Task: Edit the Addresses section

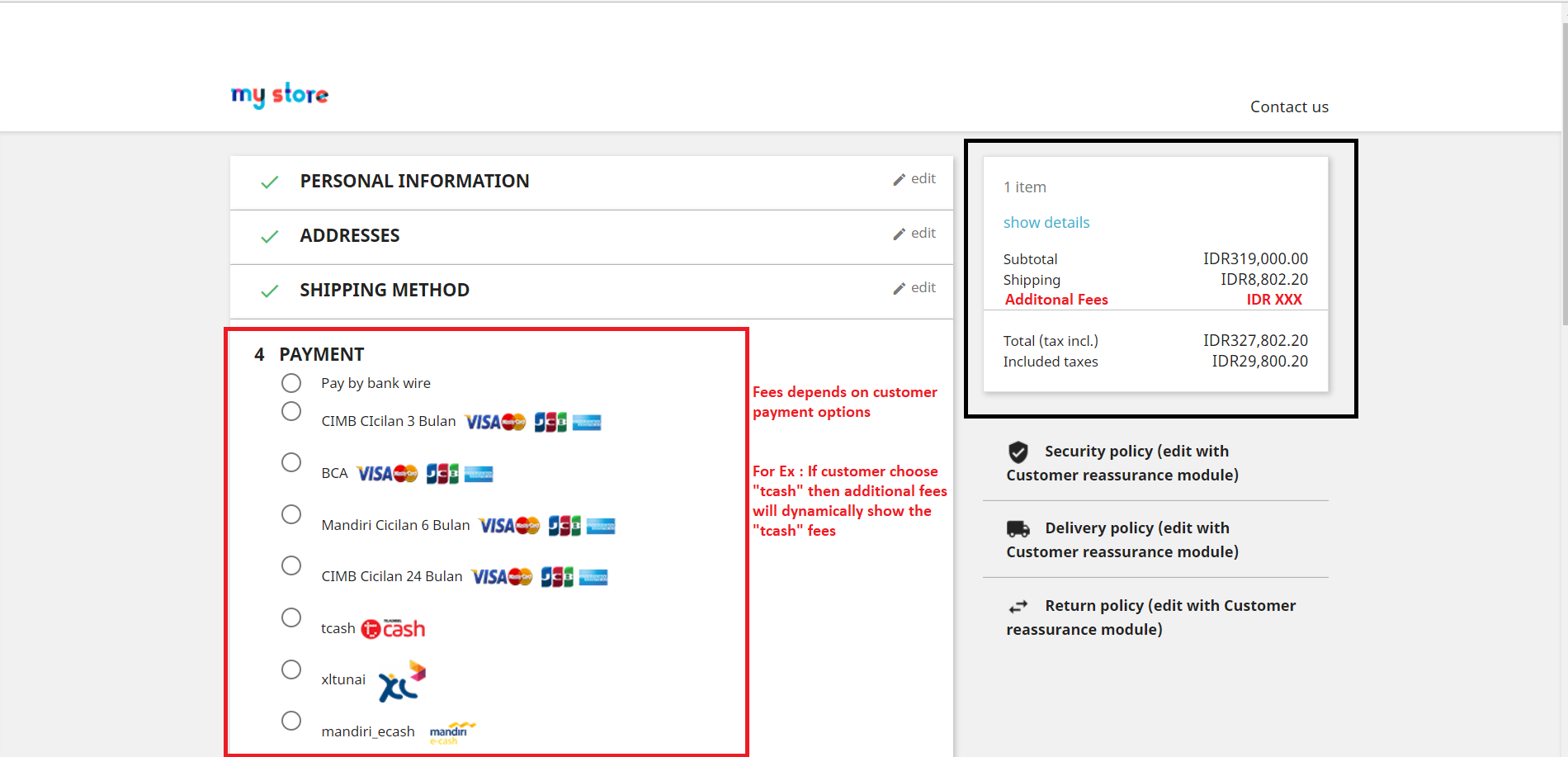Action: 914,234
